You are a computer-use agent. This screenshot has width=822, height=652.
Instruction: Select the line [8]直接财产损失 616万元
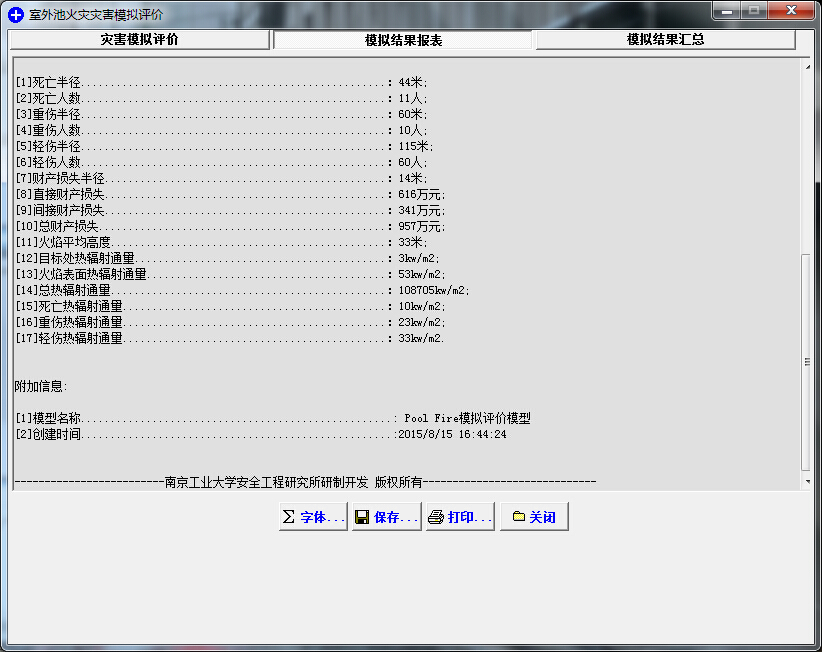coord(230,194)
